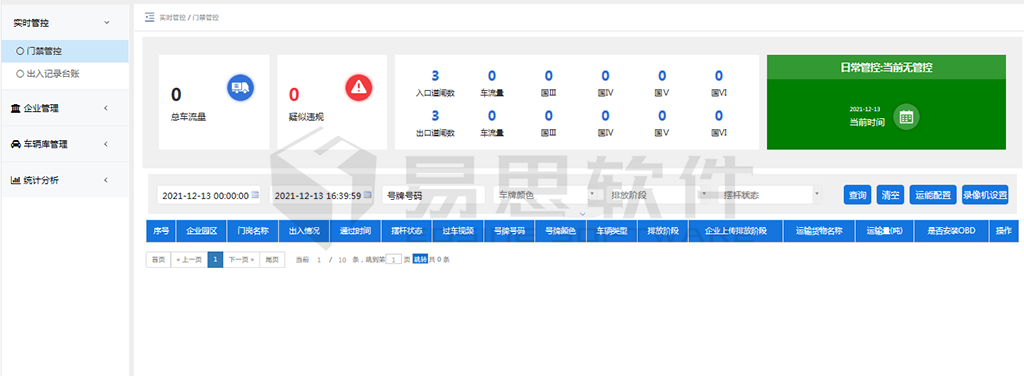Click the 疑似违规 label

(x=306, y=118)
